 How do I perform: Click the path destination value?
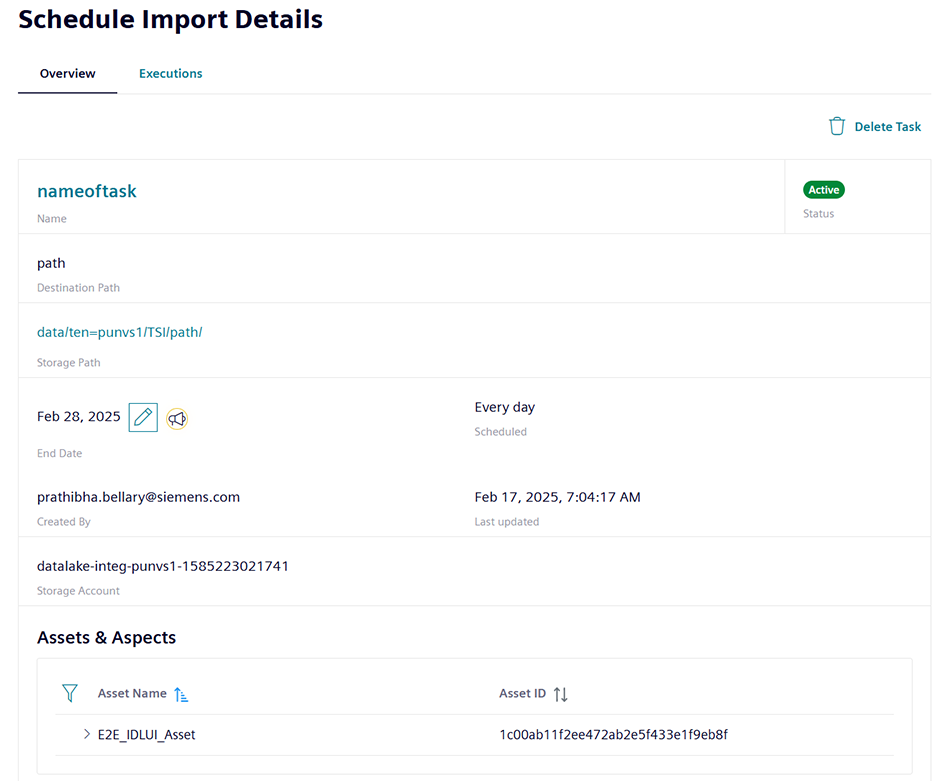[51, 264]
